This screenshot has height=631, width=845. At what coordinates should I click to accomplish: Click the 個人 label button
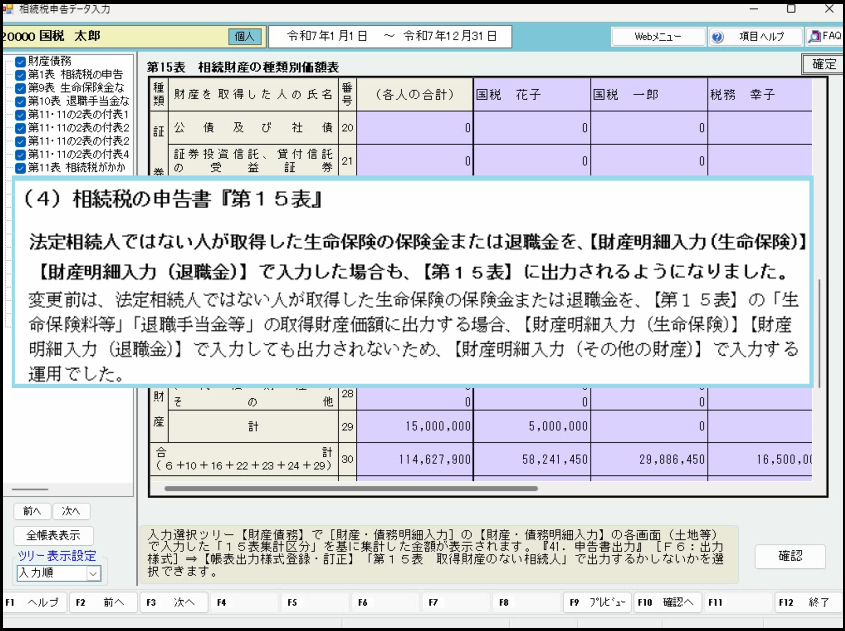(245, 37)
